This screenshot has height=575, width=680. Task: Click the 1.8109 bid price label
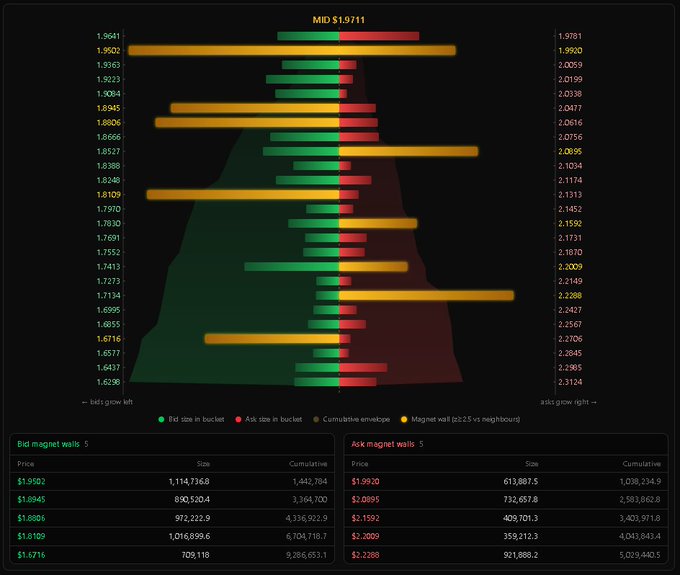108,195
